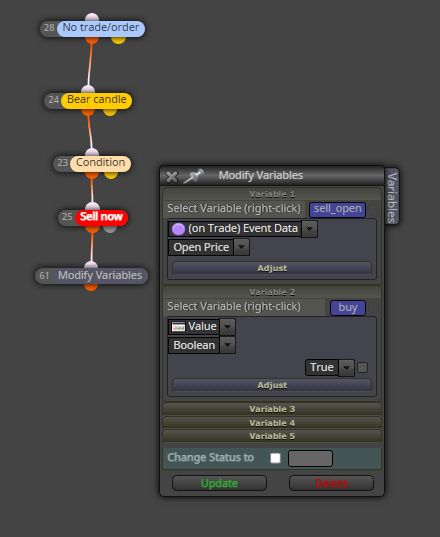Open the True value dropdown
Image resolution: width=440 pixels, height=537 pixels.
(347, 367)
